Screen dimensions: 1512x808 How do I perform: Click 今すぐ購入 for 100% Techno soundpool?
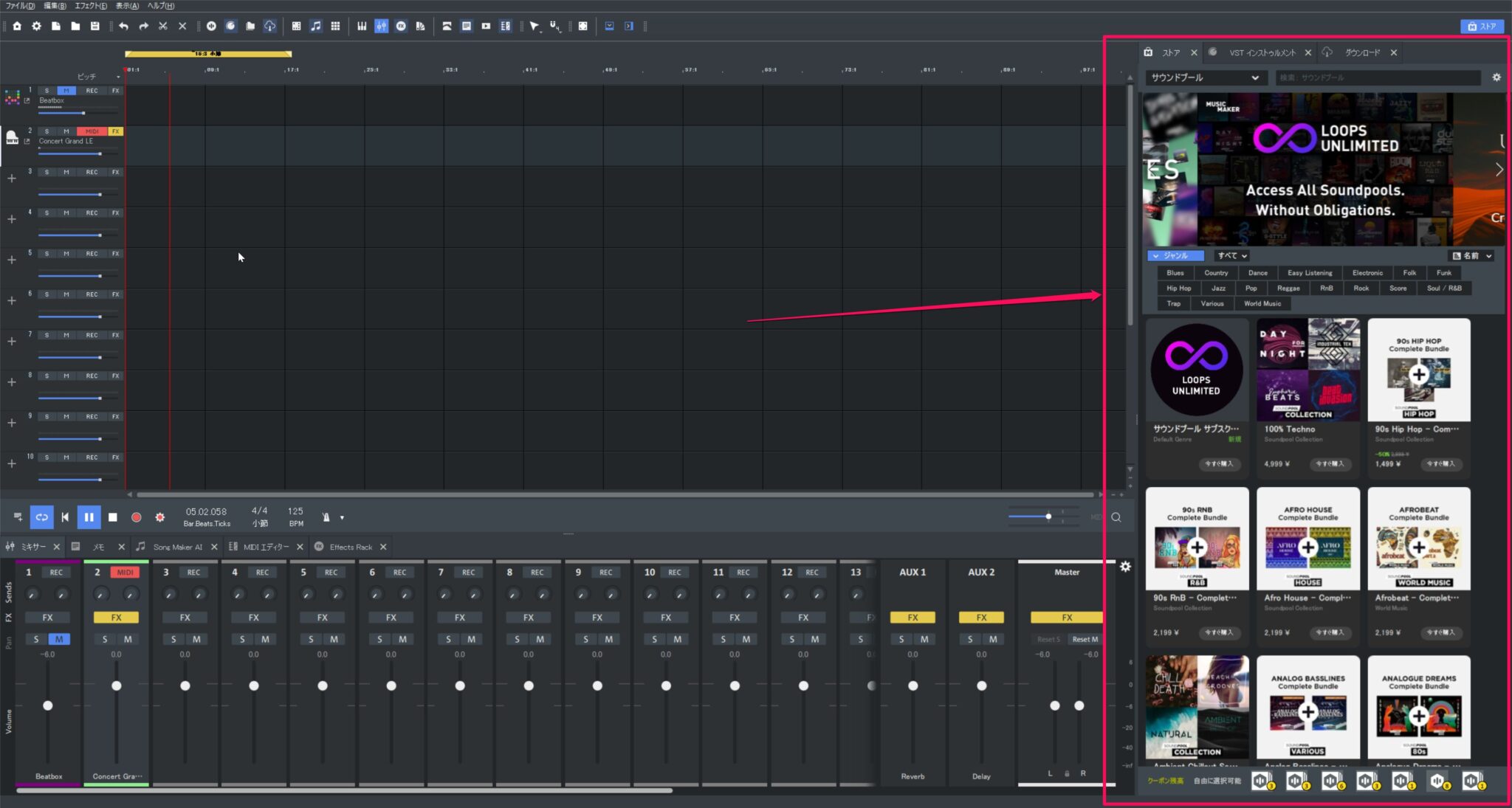1331,464
